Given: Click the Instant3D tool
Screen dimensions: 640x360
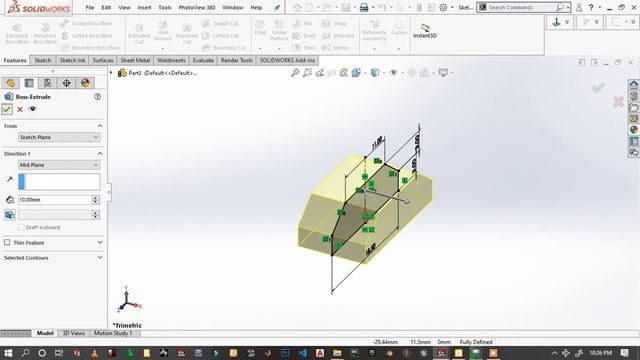Looking at the screenshot, I should click(x=424, y=31).
